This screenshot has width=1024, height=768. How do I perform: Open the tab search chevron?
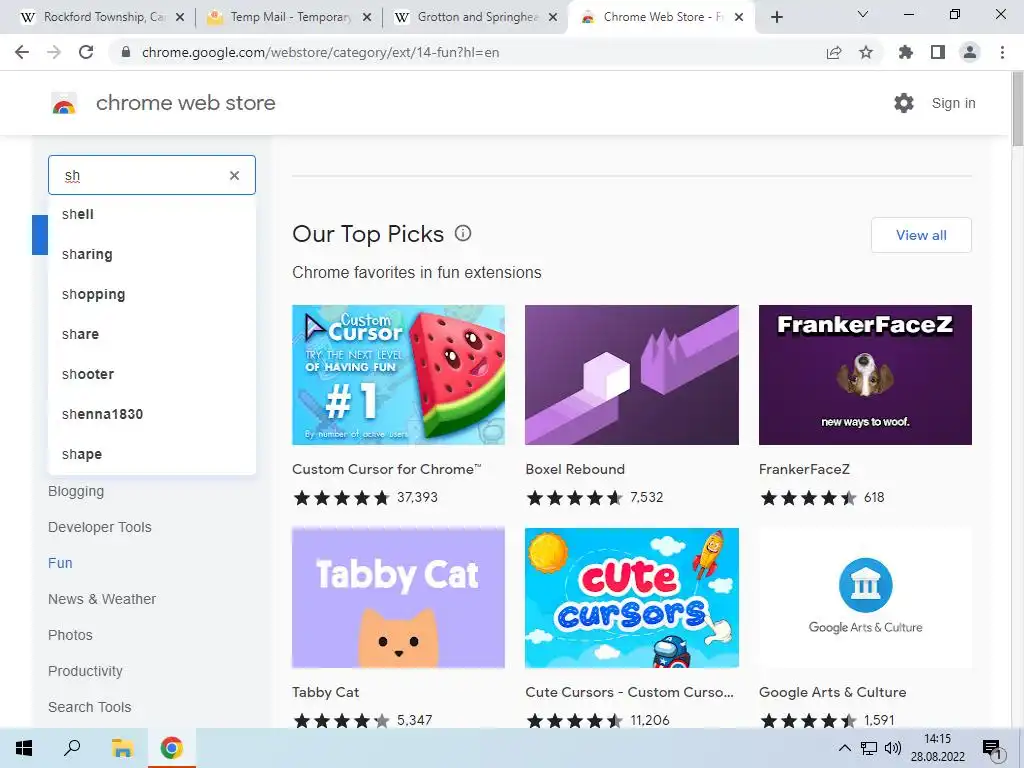coord(863,14)
